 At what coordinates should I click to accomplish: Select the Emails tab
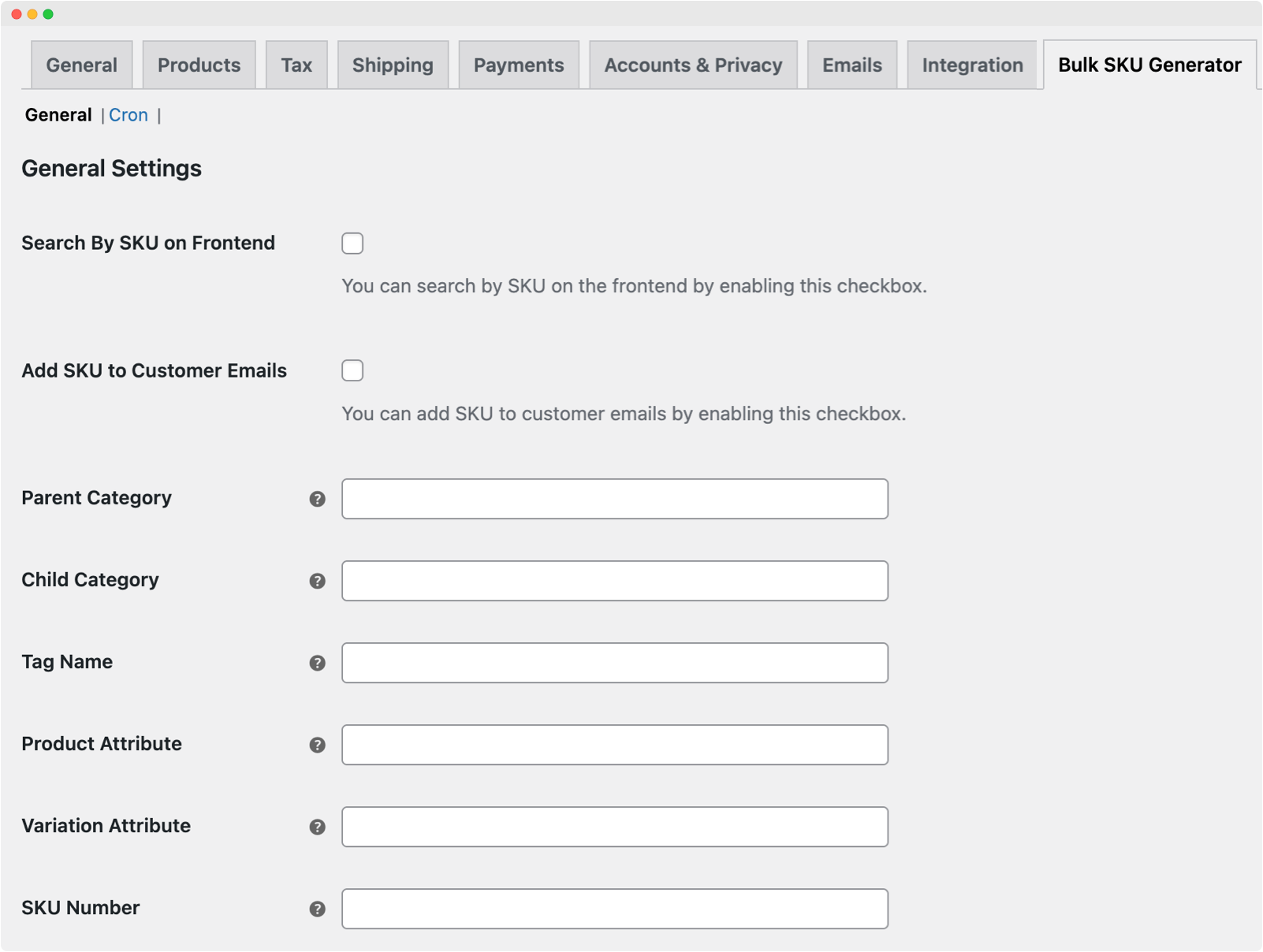[851, 65]
